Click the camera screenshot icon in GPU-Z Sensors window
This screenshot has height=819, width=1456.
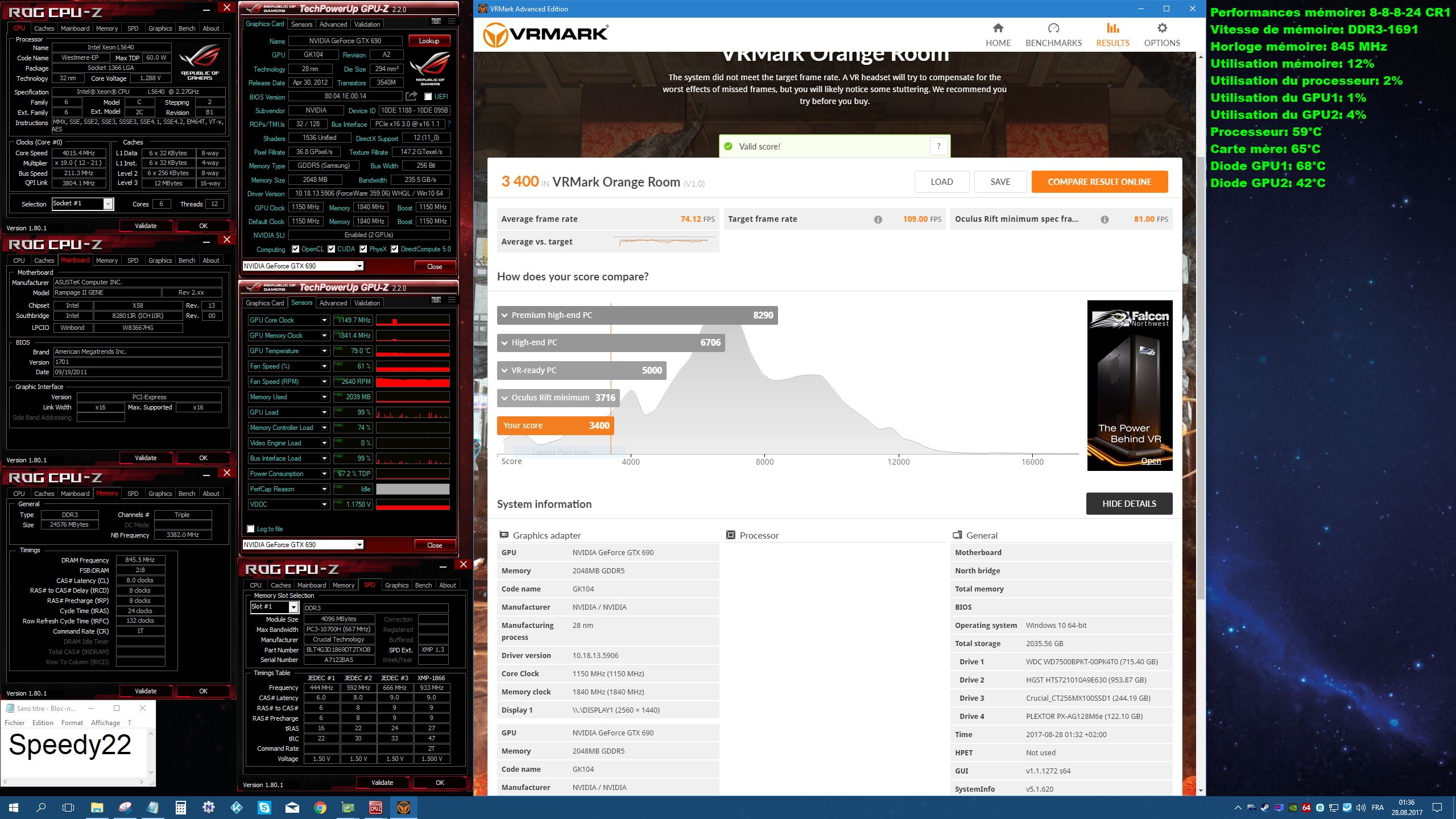click(x=436, y=300)
